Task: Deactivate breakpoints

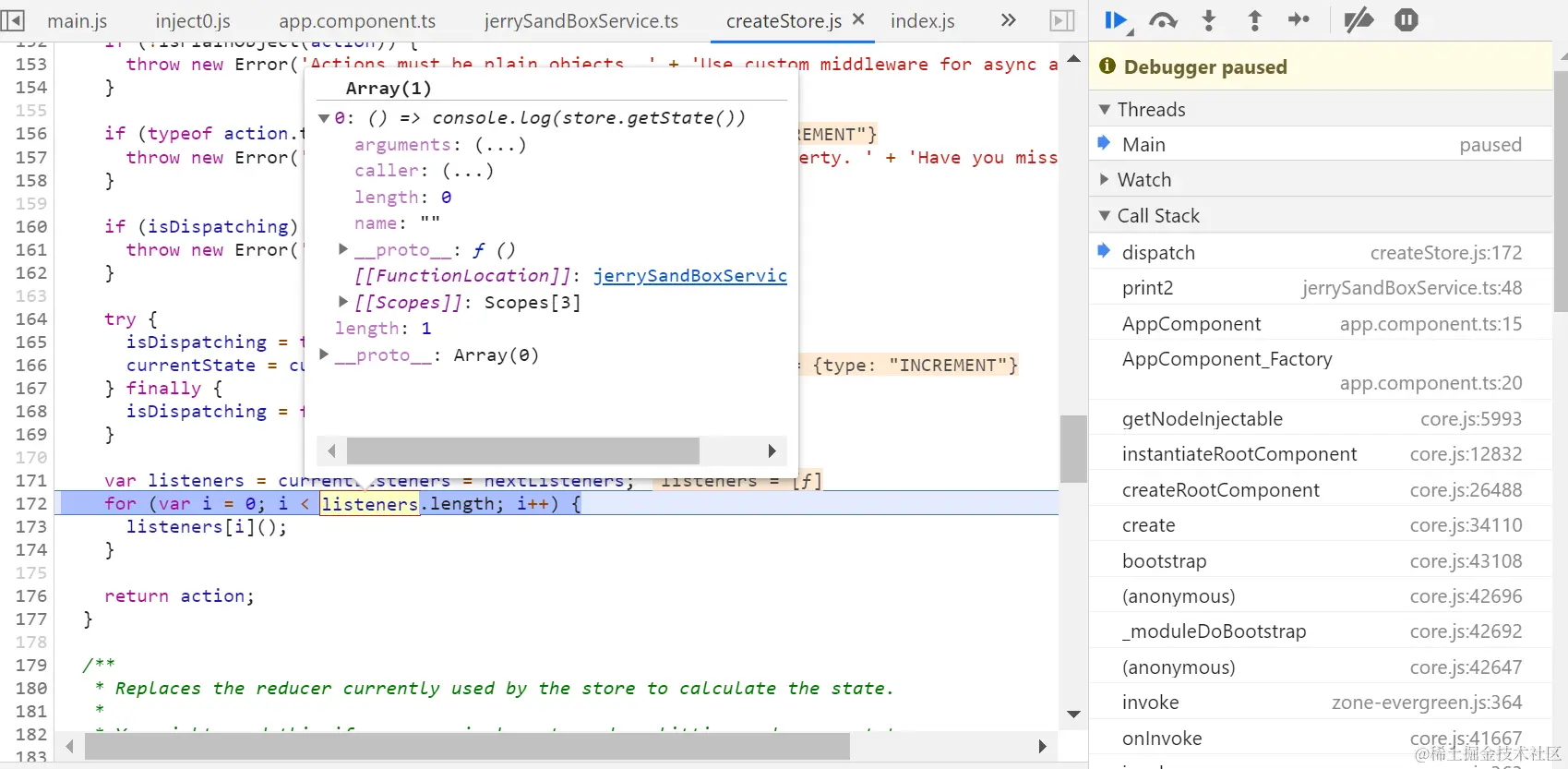Action: [1359, 20]
